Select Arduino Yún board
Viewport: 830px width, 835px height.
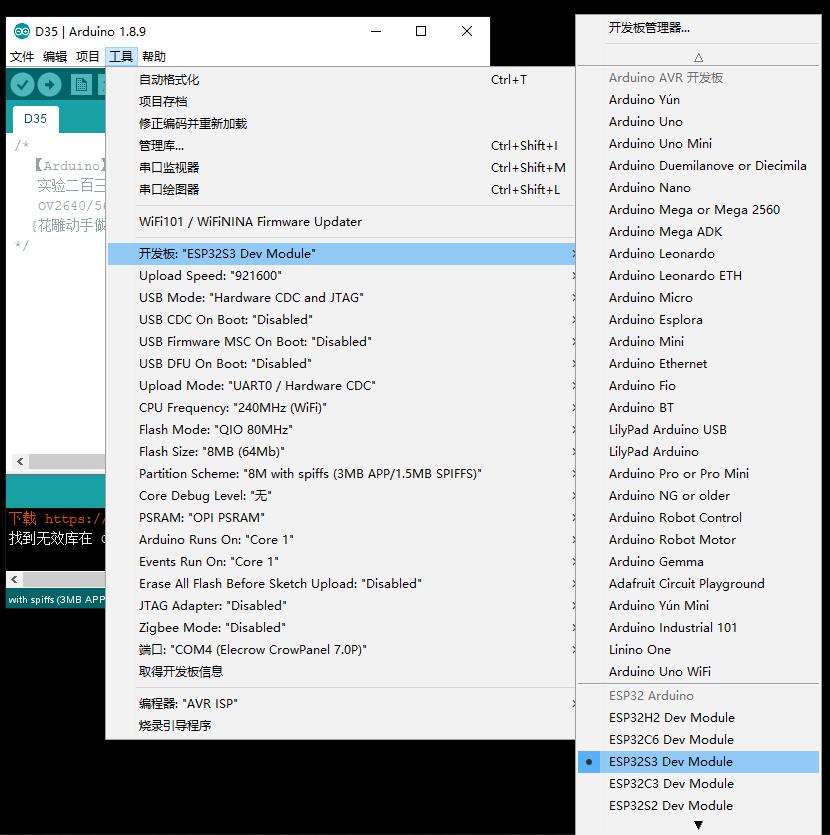click(698, 100)
